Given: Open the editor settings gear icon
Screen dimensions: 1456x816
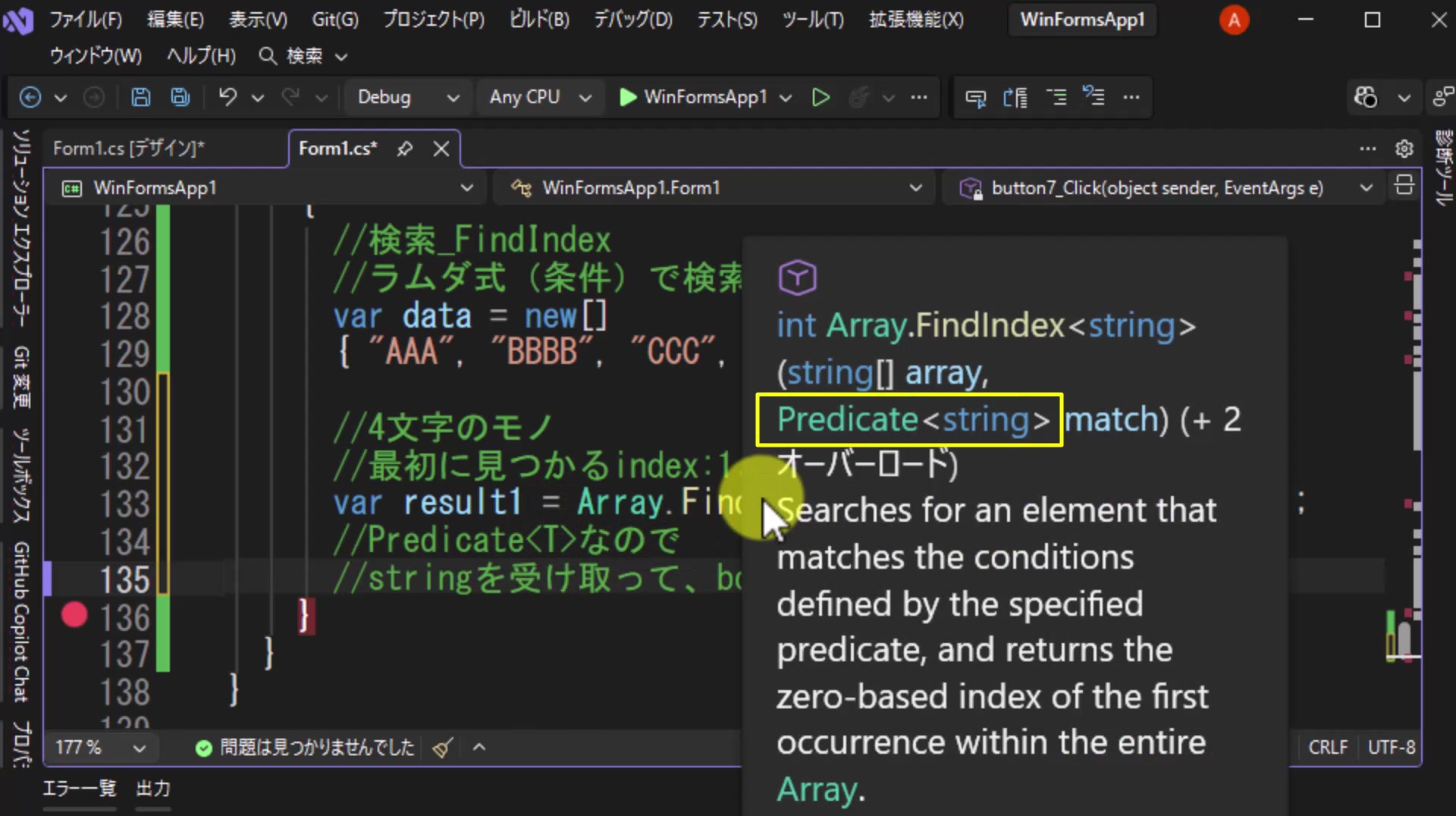Looking at the screenshot, I should pyautogui.click(x=1404, y=148).
